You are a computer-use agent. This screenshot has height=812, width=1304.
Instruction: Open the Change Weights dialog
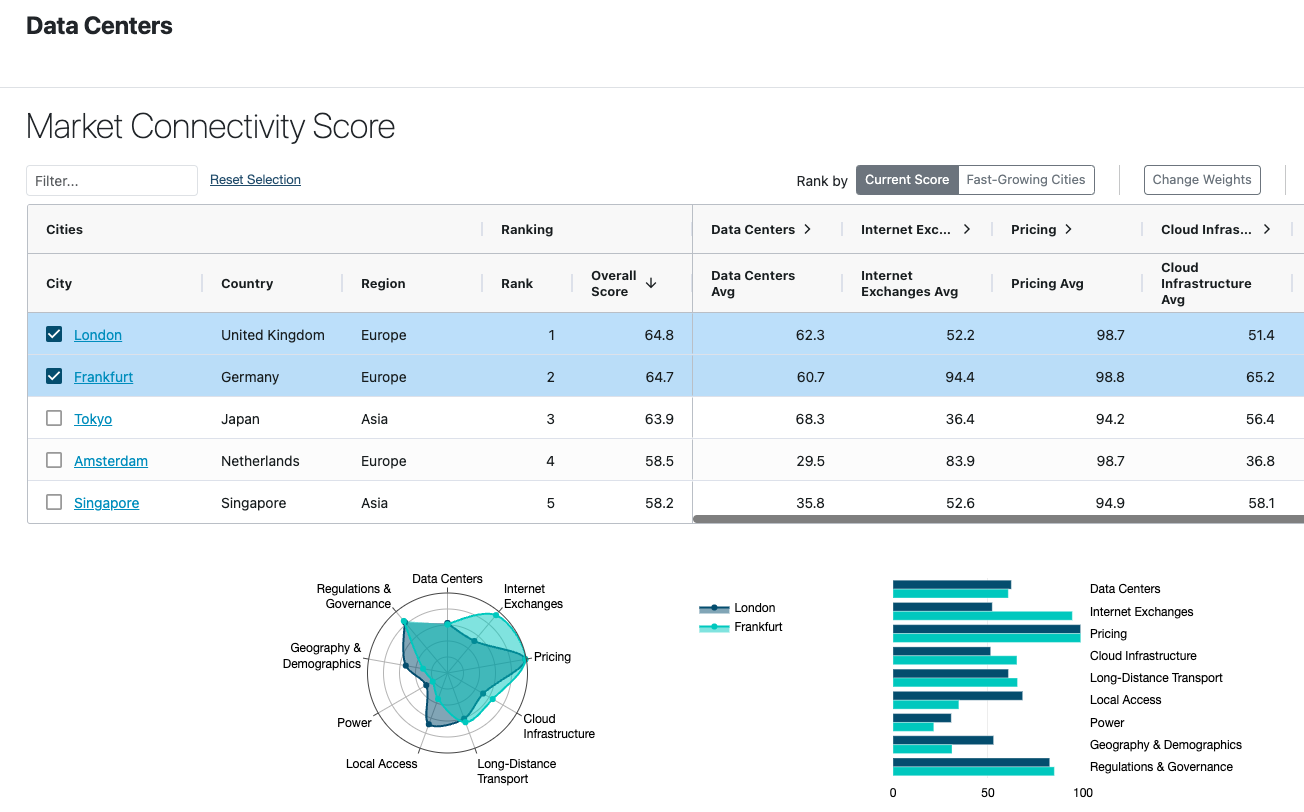[1202, 180]
